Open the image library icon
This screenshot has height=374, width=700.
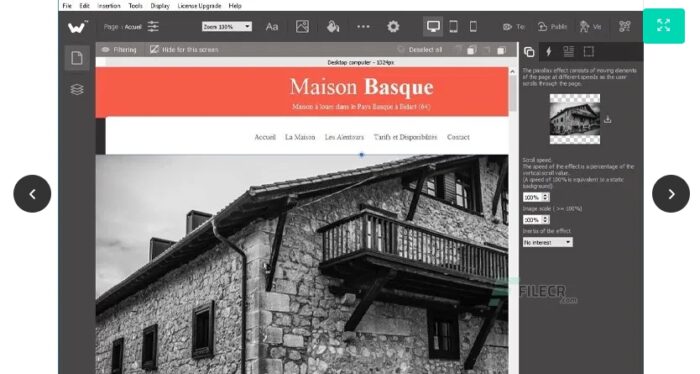coord(302,27)
